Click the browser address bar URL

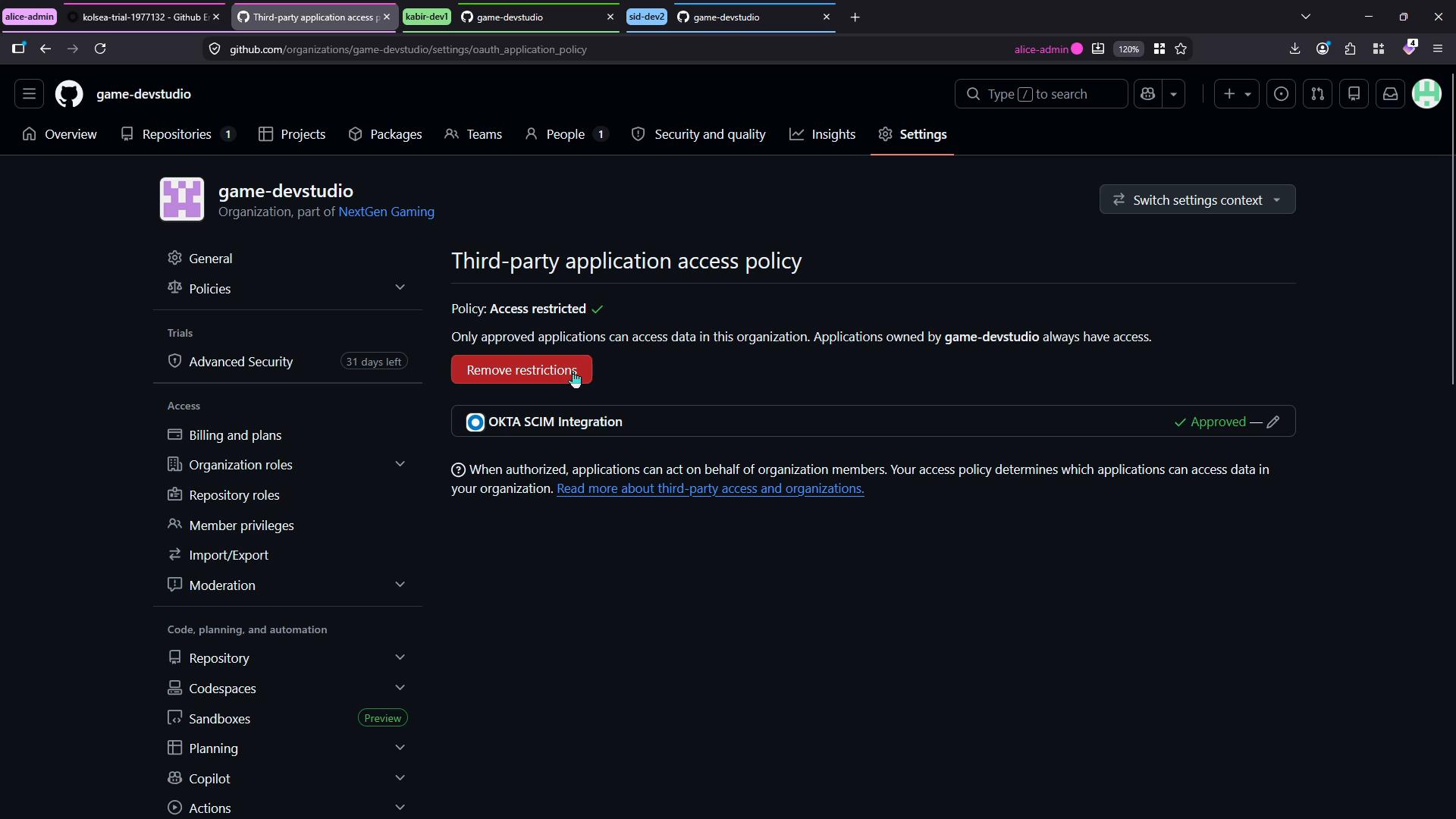pos(408,49)
